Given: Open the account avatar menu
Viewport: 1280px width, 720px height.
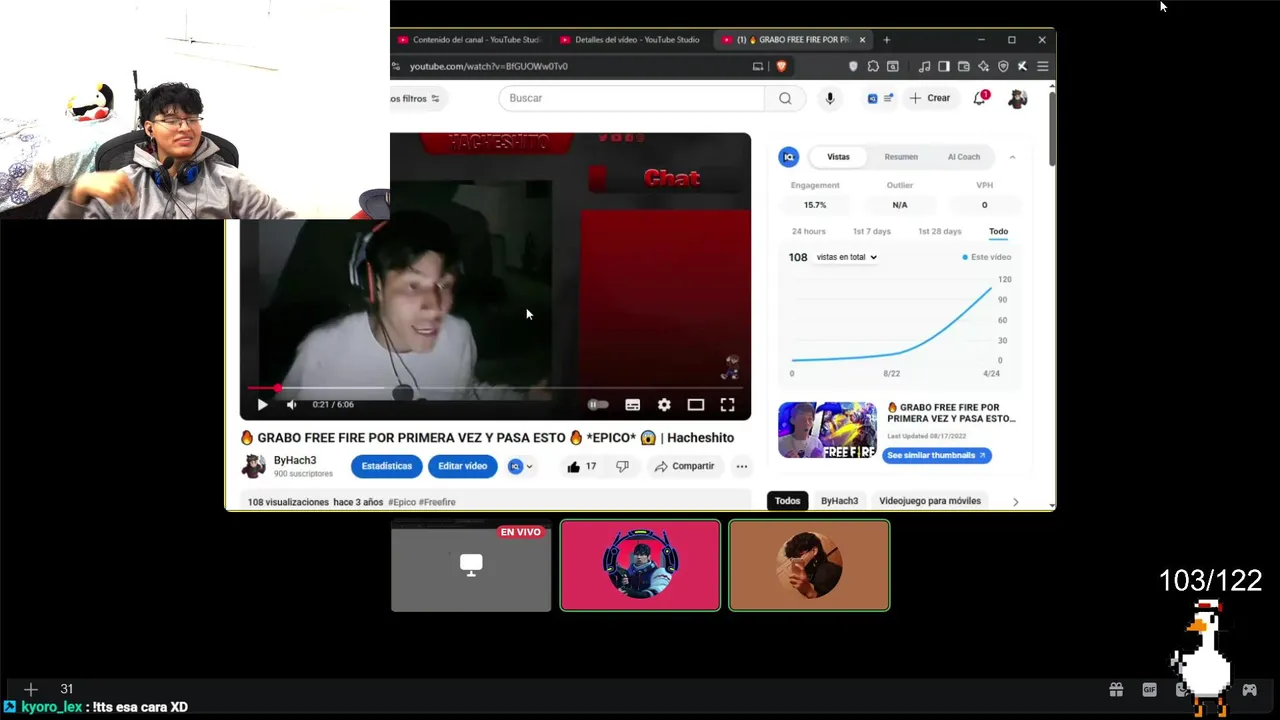Looking at the screenshot, I should [x=1017, y=98].
